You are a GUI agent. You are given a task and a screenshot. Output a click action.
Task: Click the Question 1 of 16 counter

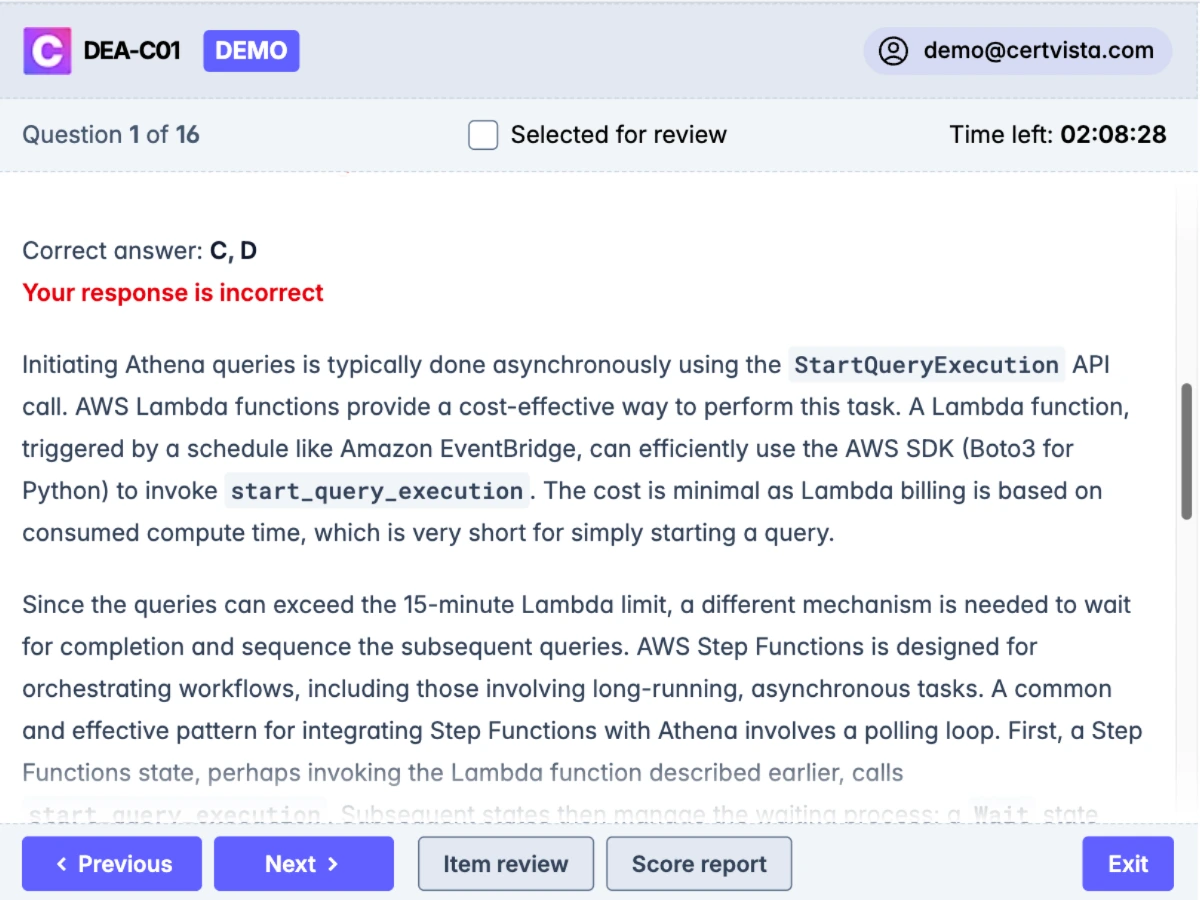(x=111, y=135)
